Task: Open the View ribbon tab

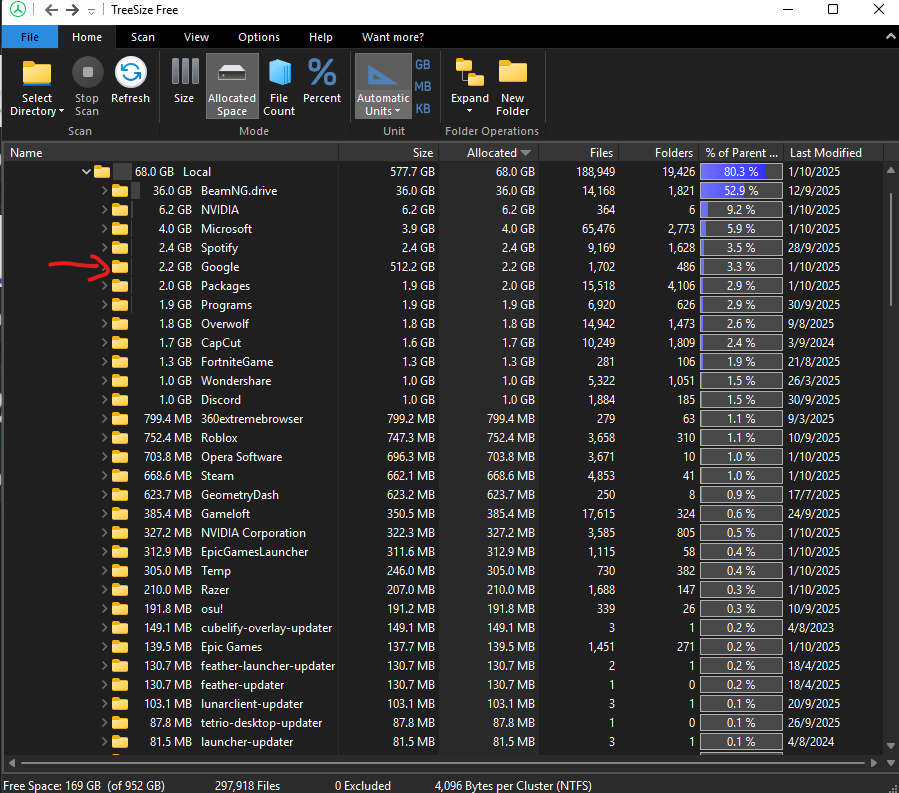Action: coord(196,37)
